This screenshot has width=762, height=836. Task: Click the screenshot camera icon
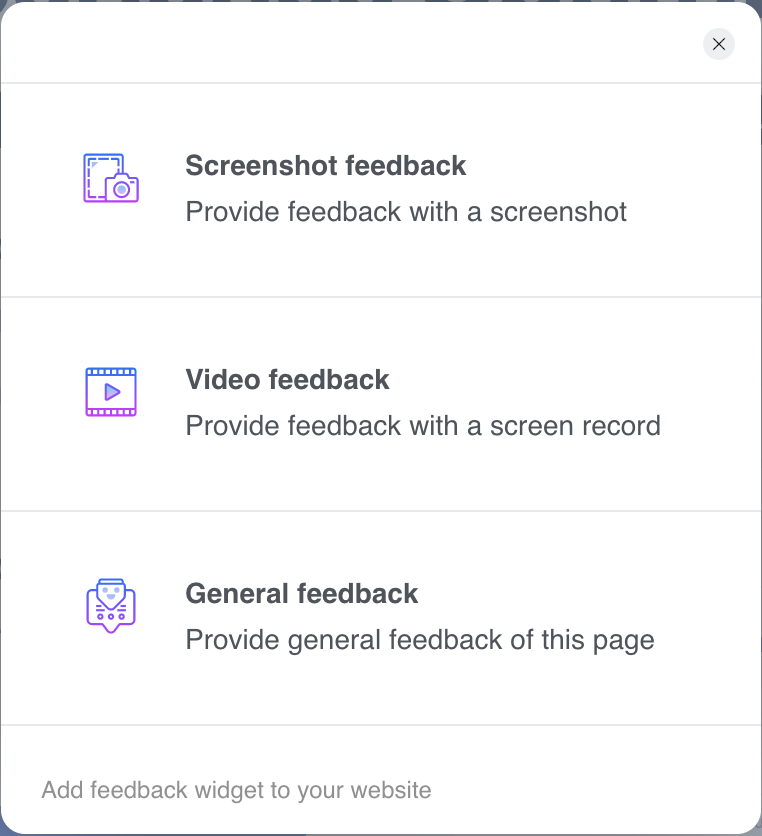pos(111,178)
